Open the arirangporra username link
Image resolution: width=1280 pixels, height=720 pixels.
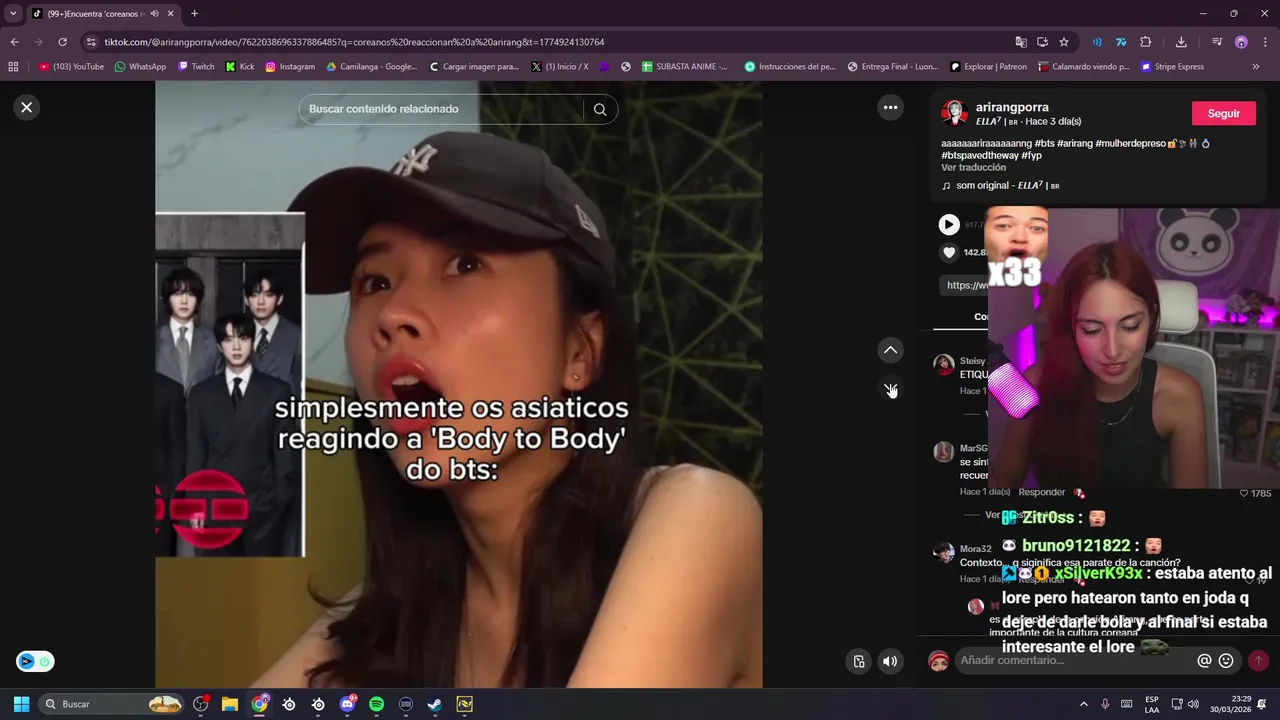(1012, 107)
